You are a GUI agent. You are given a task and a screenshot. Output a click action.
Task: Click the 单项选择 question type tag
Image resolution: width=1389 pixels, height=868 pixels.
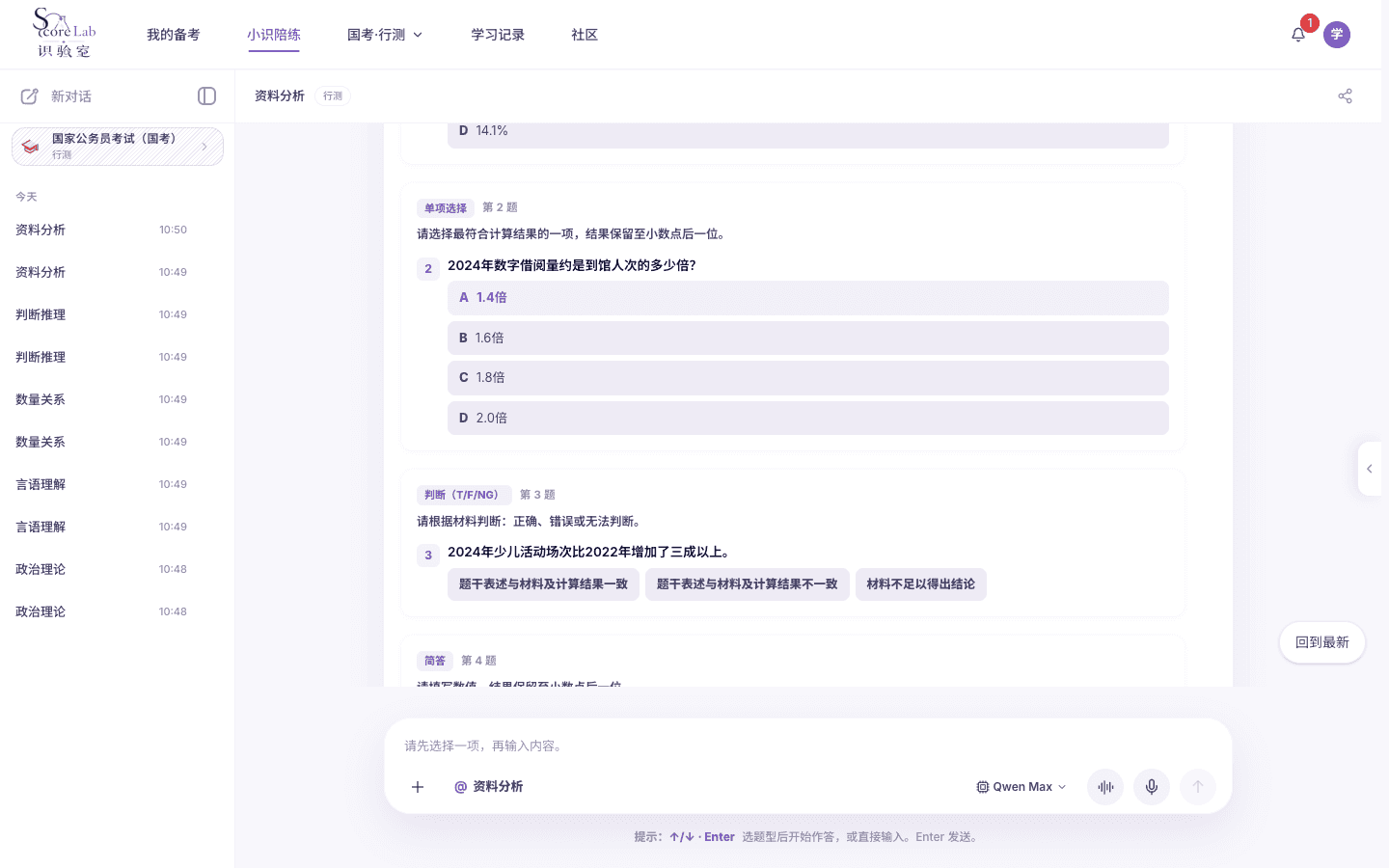pos(446,208)
